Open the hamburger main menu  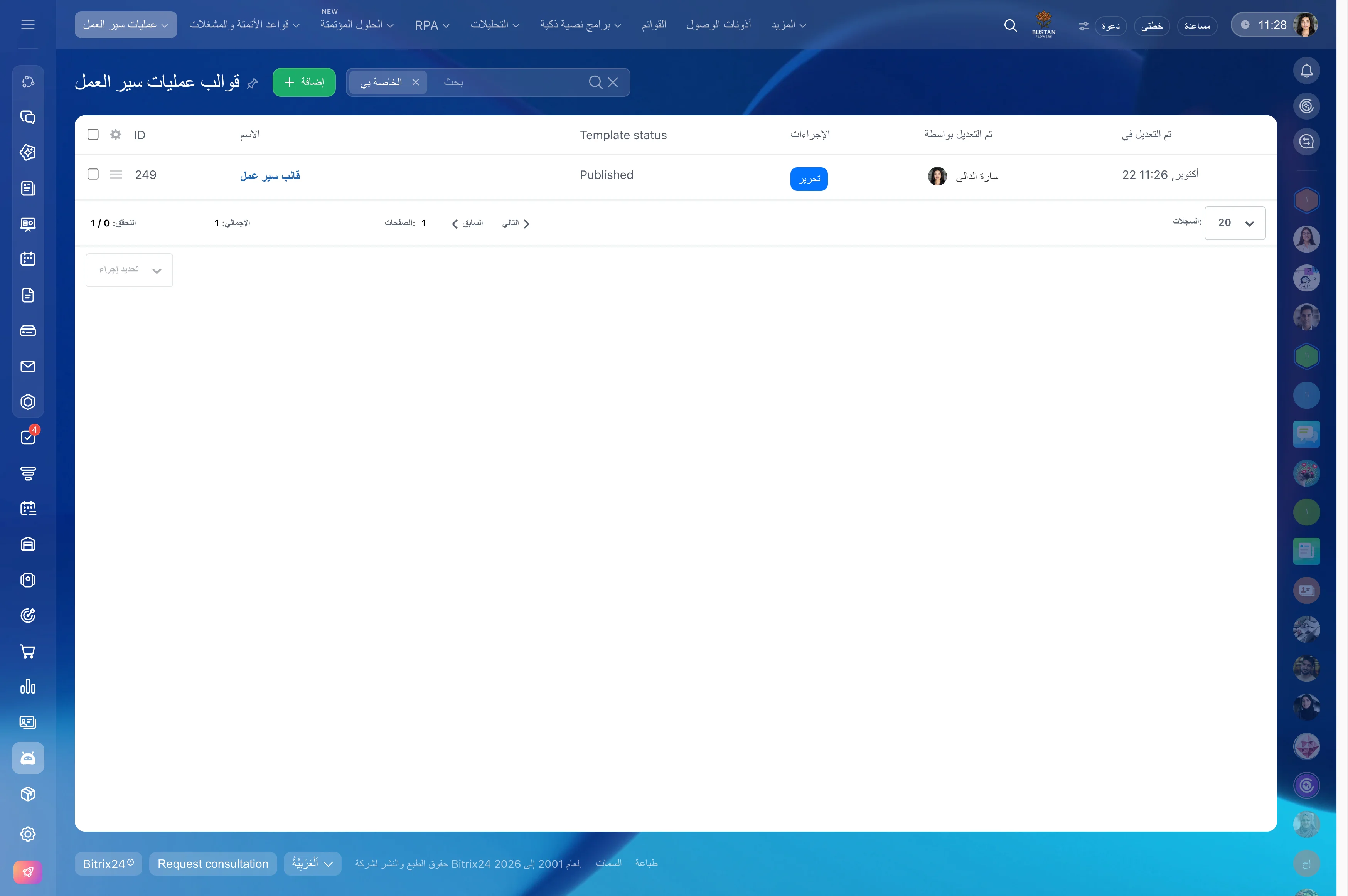tap(27, 25)
